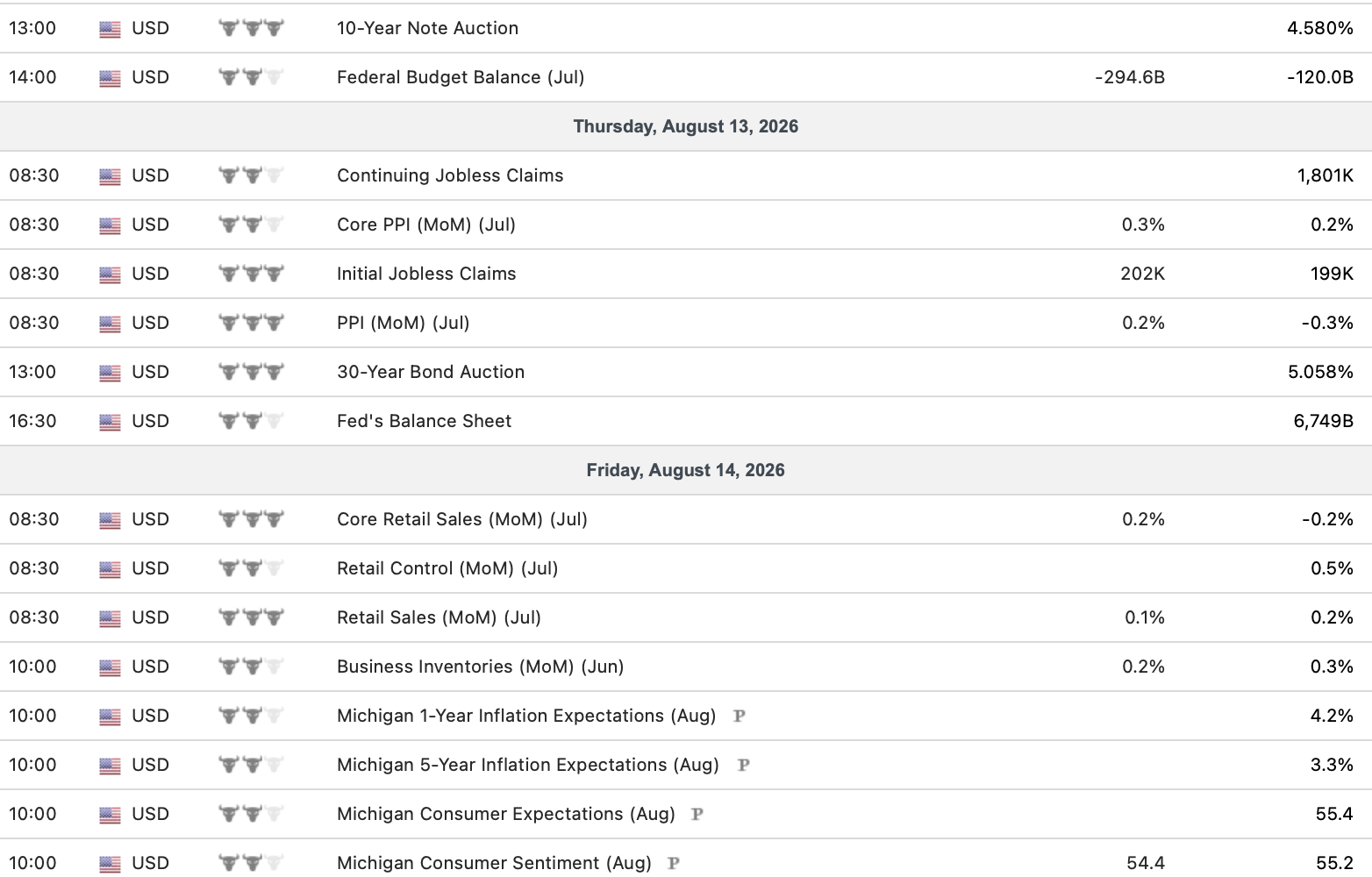Open Continuing Jobless Claims event
The width and height of the screenshot is (1372, 877).
pyautogui.click(x=450, y=175)
